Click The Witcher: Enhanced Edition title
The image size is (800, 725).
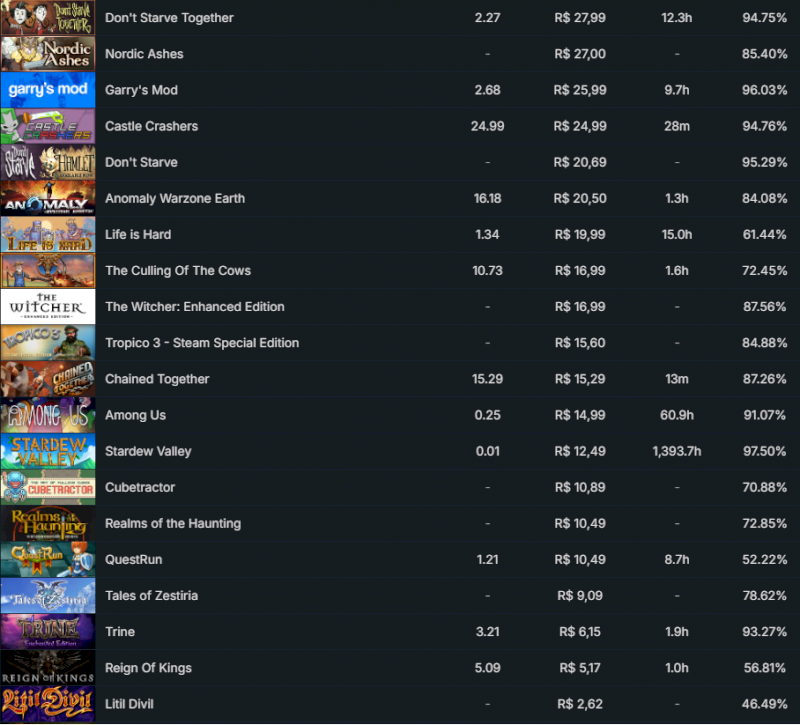coord(195,307)
